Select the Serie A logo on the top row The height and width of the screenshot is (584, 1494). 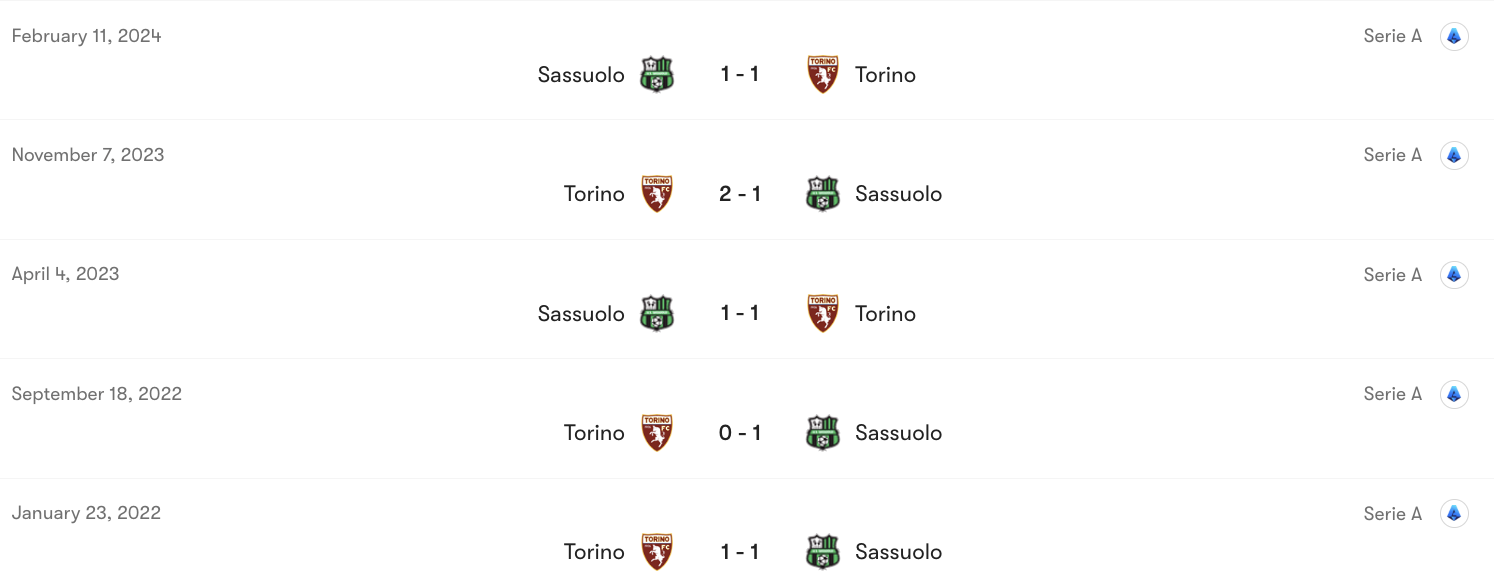pyautogui.click(x=1455, y=35)
